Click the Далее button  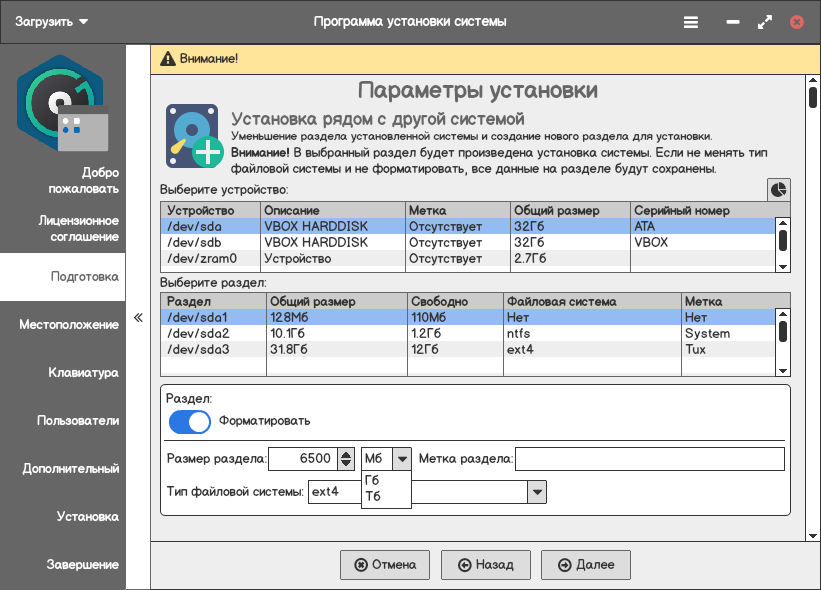(x=585, y=565)
